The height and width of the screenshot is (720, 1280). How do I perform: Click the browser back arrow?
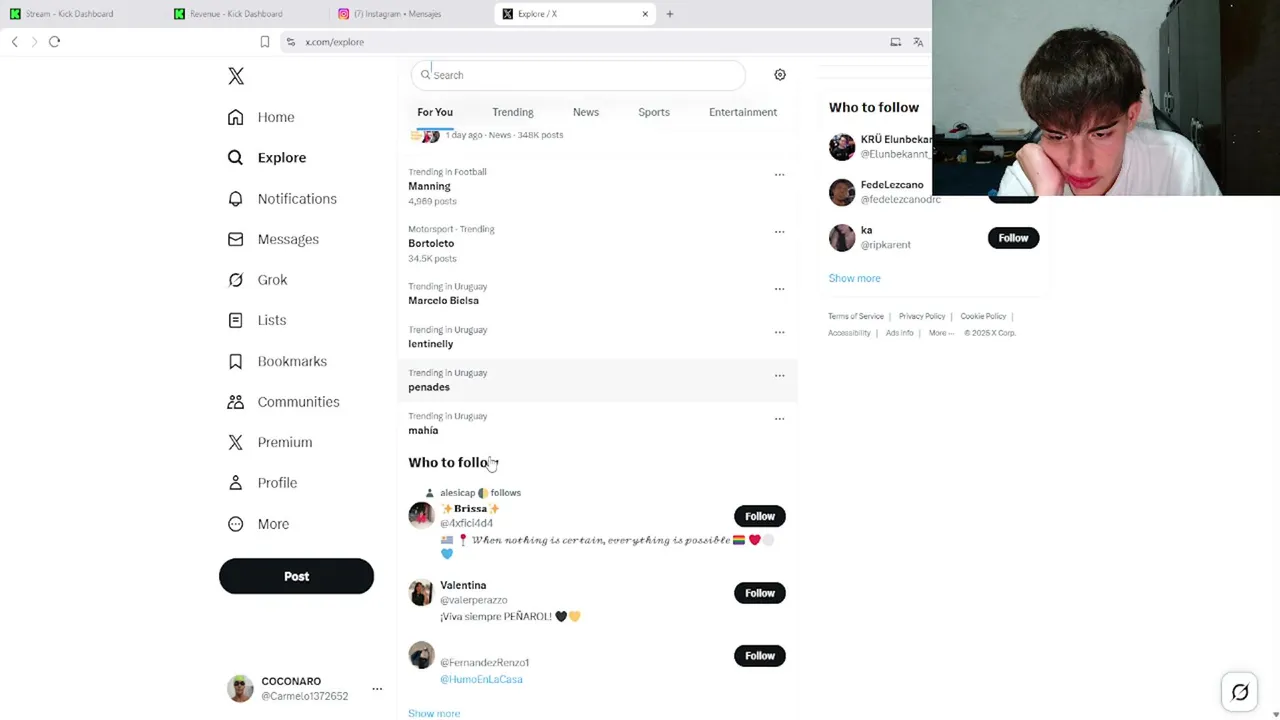15,42
